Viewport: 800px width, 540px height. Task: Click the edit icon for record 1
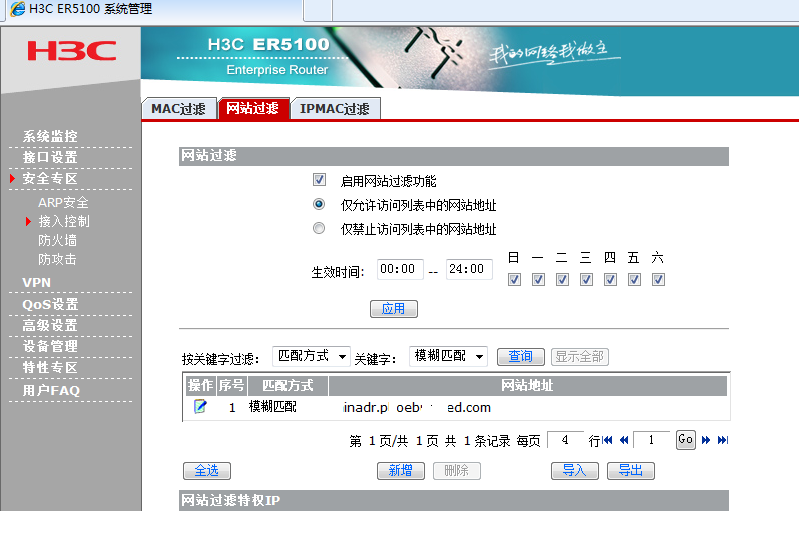[200, 406]
